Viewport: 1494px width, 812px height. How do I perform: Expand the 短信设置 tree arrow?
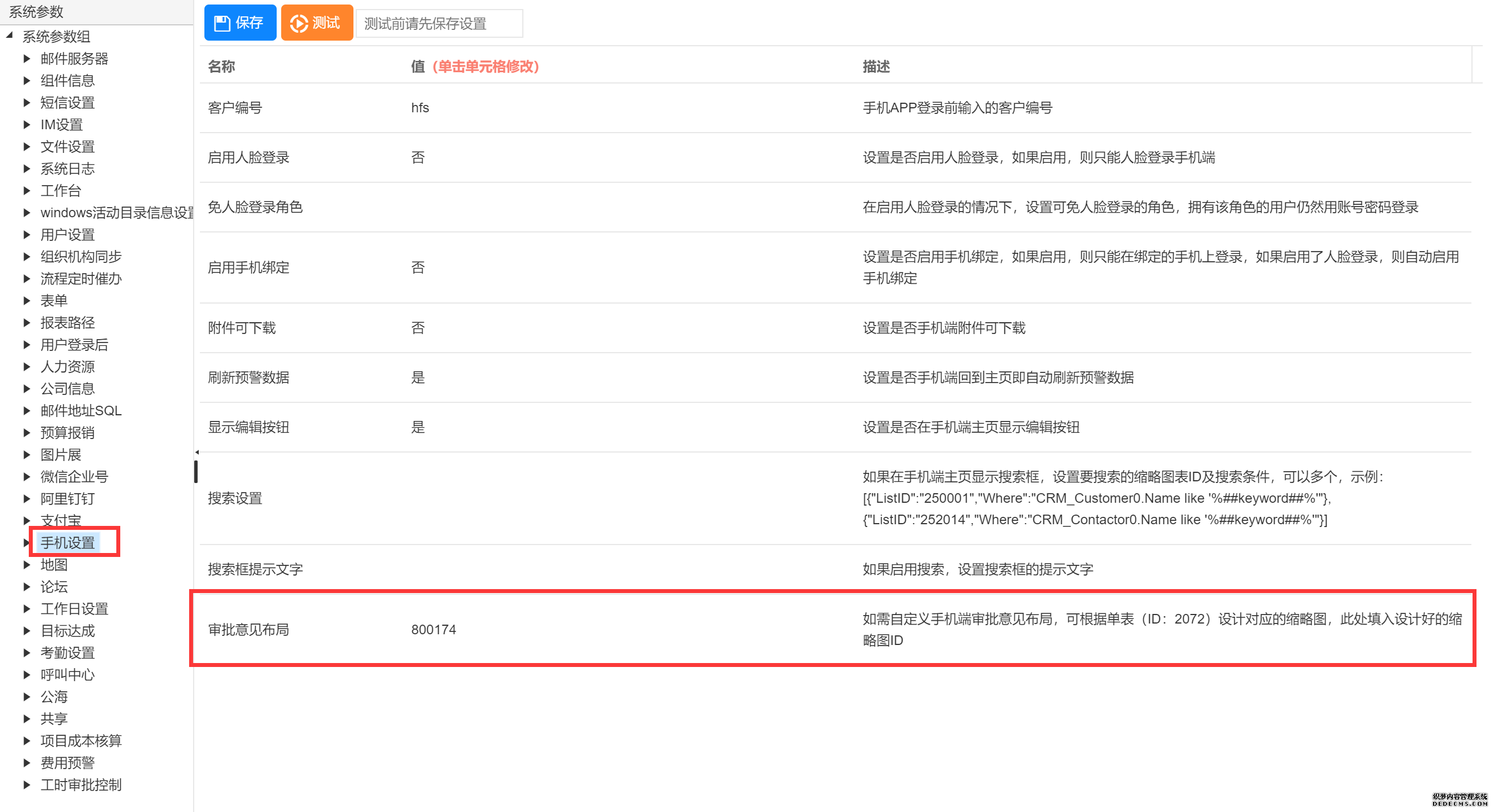coord(27,103)
